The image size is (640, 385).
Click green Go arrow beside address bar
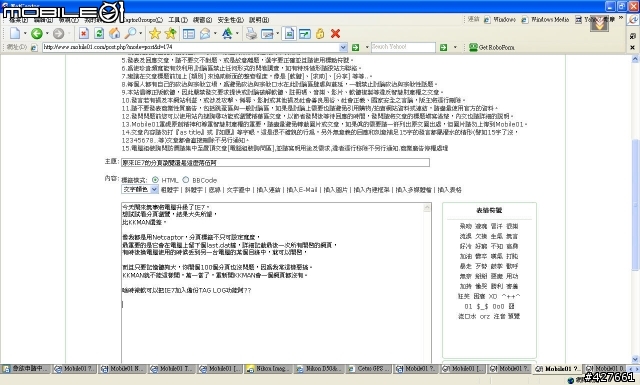(356, 47)
